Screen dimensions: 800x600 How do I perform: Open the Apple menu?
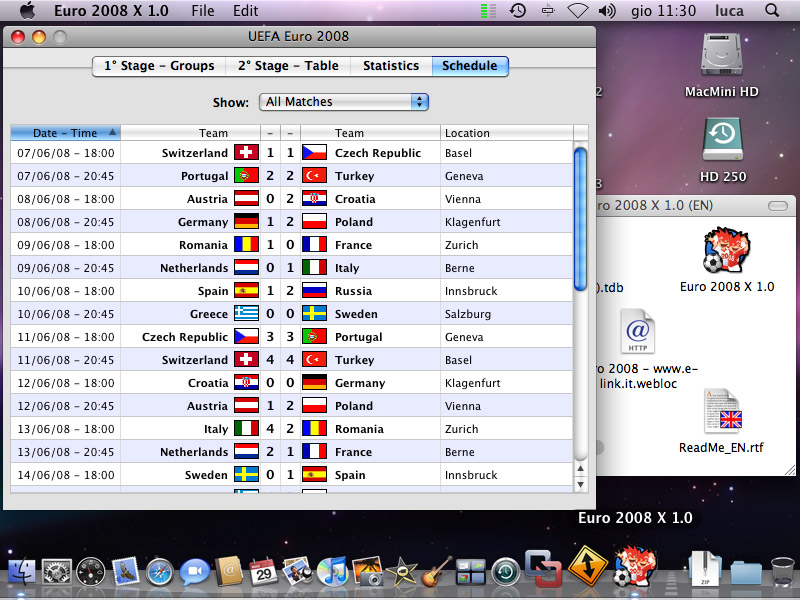pyautogui.click(x=27, y=10)
